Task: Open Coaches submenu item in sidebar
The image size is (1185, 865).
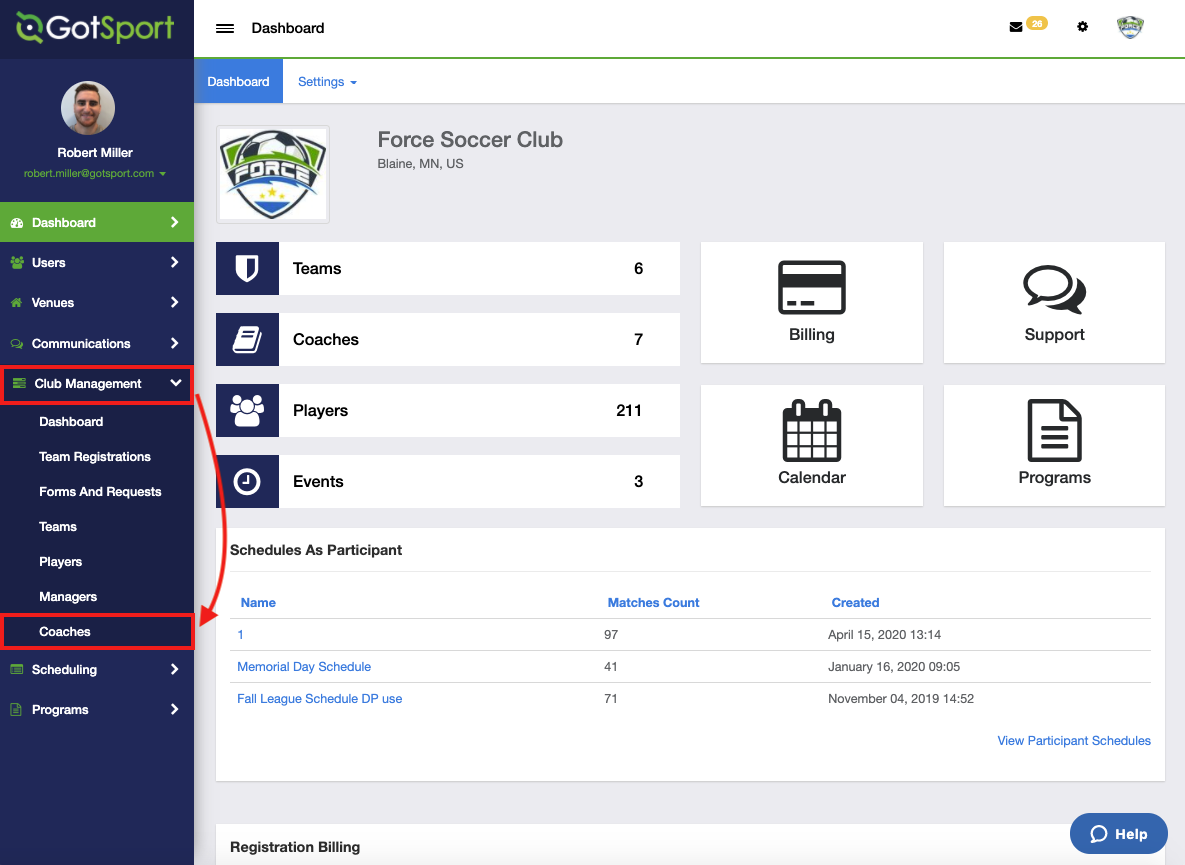Action: coord(64,632)
